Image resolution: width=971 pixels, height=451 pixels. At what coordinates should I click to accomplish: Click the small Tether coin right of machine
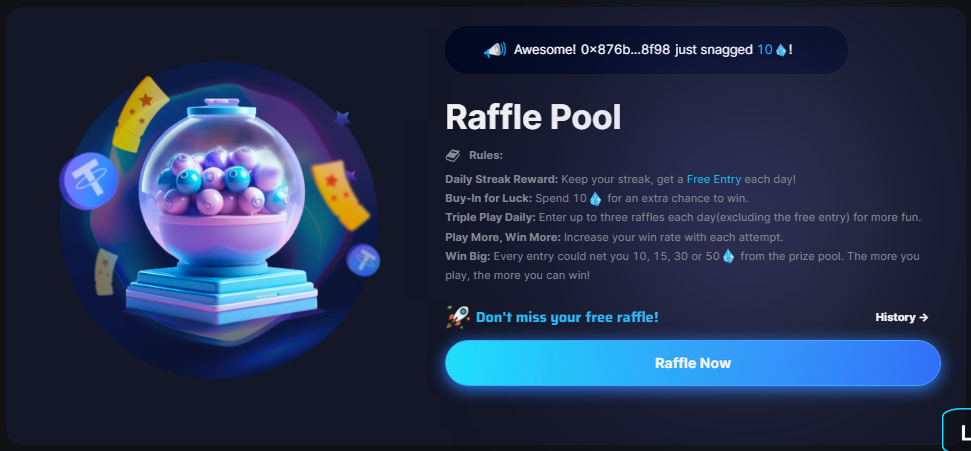pyautogui.click(x=364, y=260)
